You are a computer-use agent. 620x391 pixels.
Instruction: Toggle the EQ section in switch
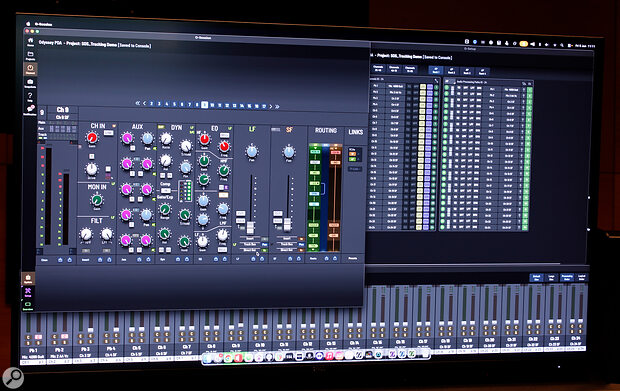[230, 128]
